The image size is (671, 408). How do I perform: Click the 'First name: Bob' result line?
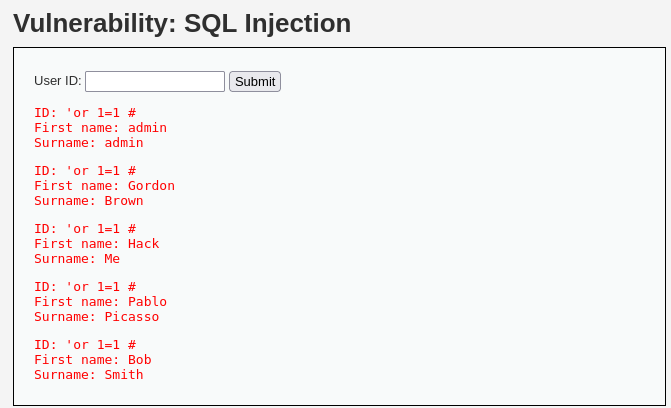click(93, 360)
